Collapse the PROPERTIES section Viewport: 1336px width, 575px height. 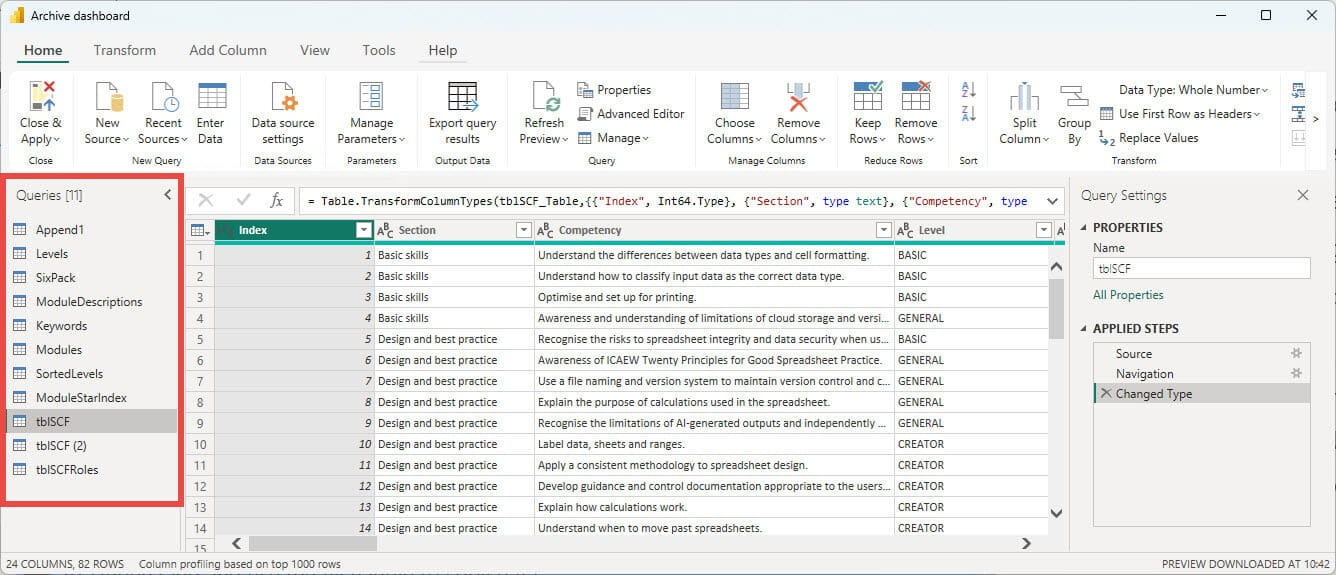(x=1084, y=227)
